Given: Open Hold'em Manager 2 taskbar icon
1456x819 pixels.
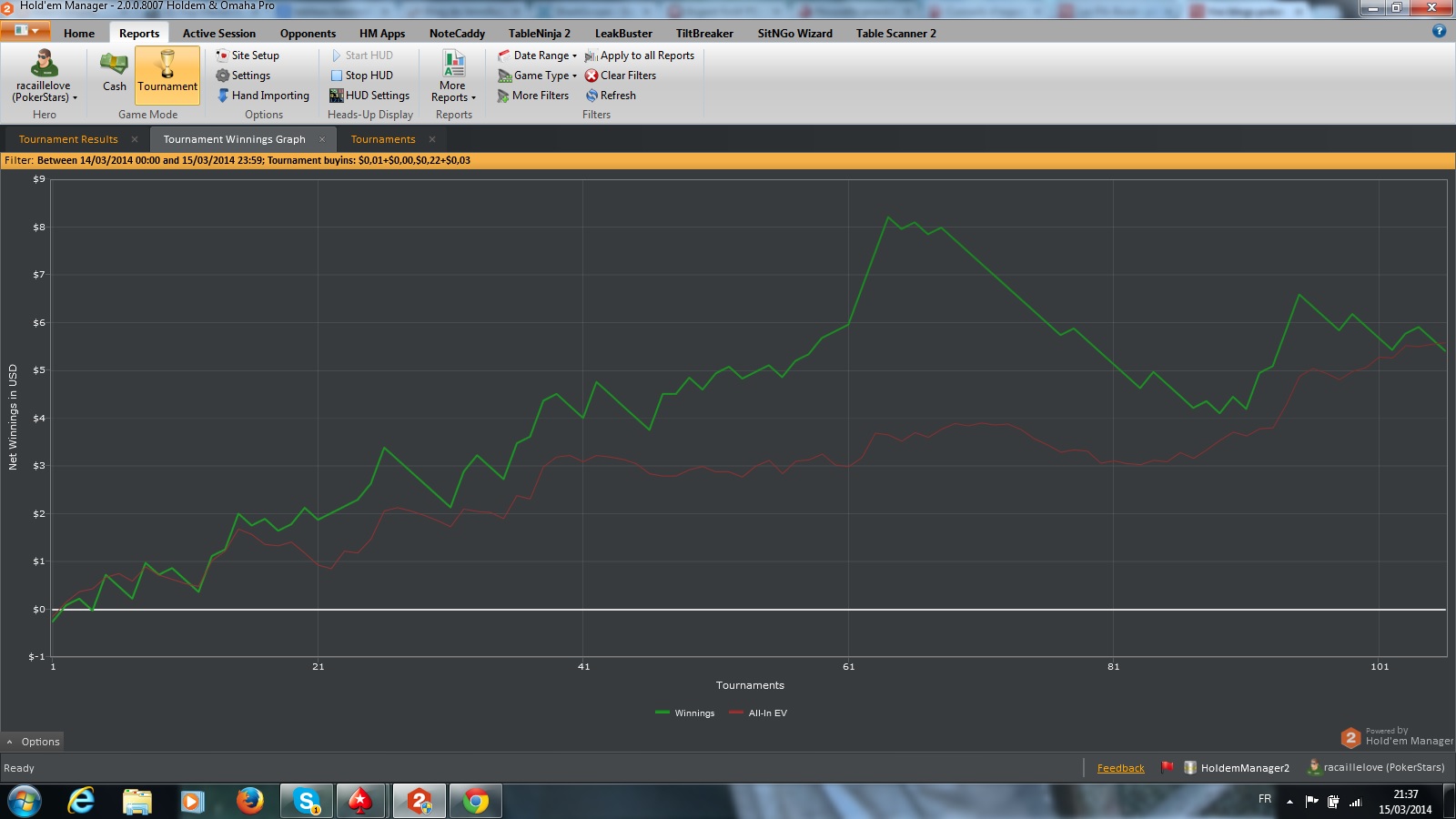Looking at the screenshot, I should [x=420, y=802].
